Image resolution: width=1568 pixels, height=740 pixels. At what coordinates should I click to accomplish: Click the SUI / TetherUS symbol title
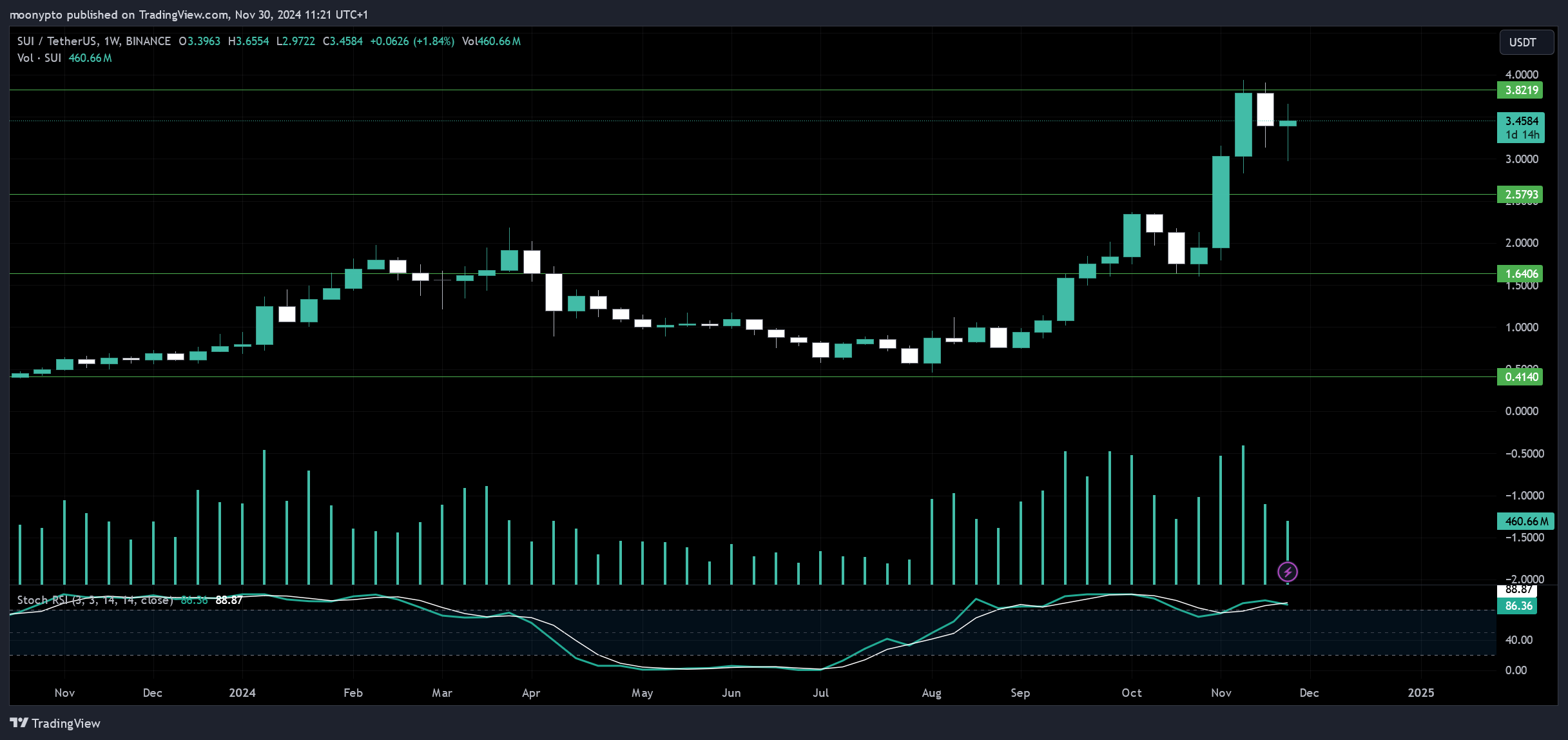[94, 41]
